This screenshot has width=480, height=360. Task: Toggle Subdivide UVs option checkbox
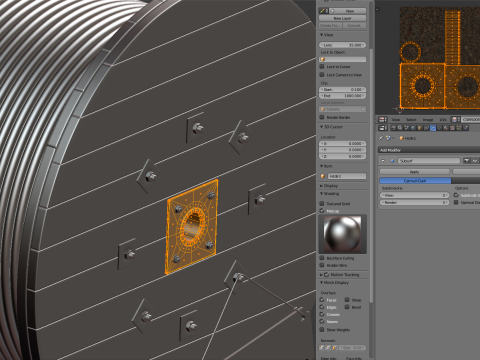click(x=456, y=195)
